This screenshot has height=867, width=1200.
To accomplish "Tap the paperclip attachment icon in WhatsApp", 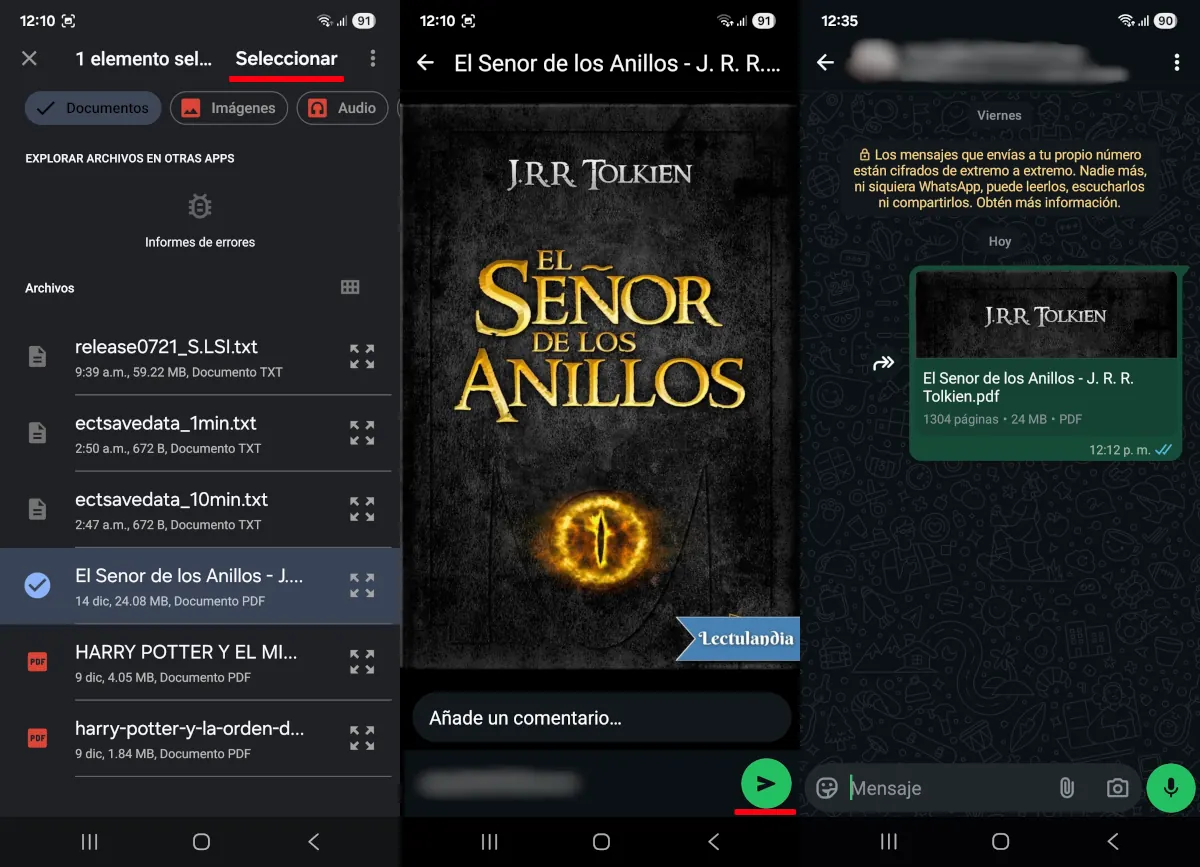I will [1066, 788].
